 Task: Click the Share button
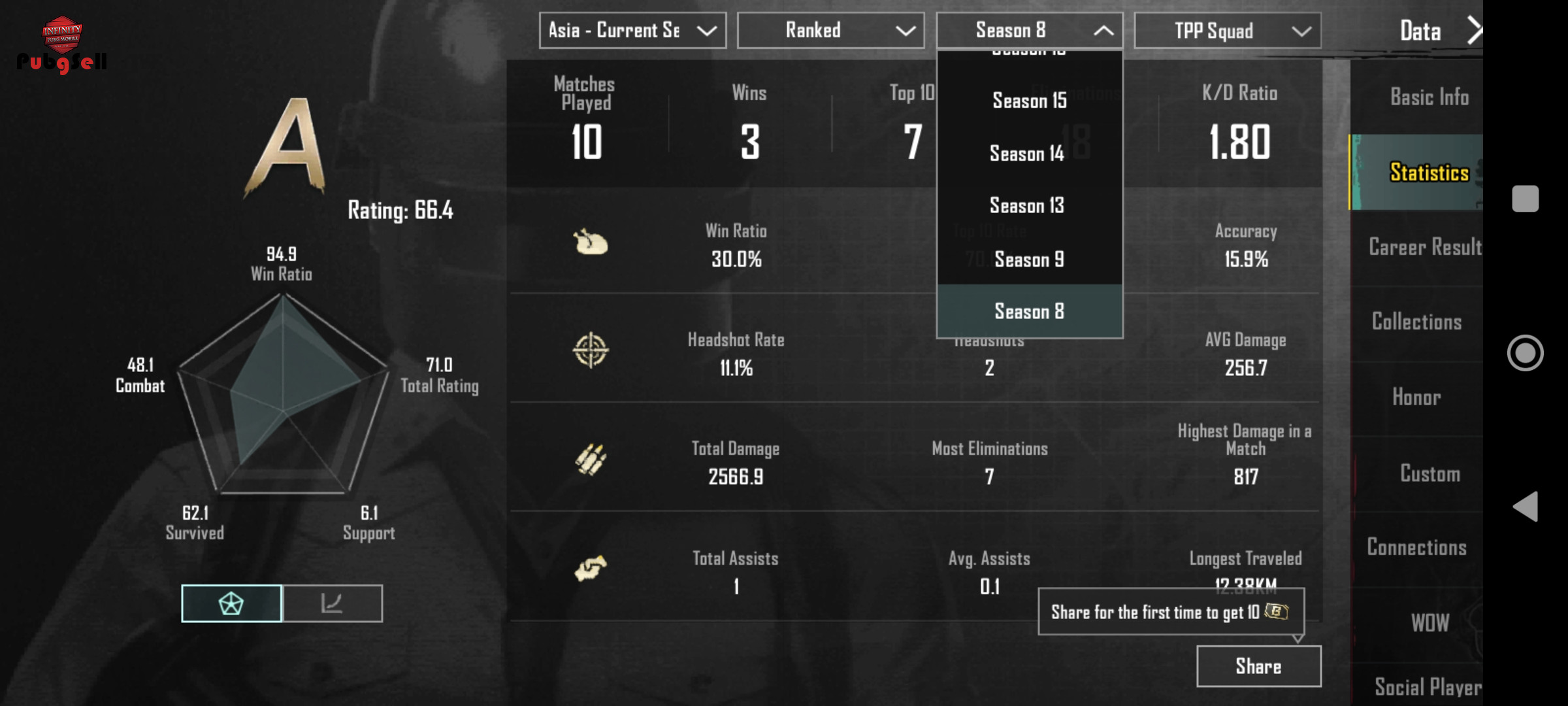tap(1258, 666)
